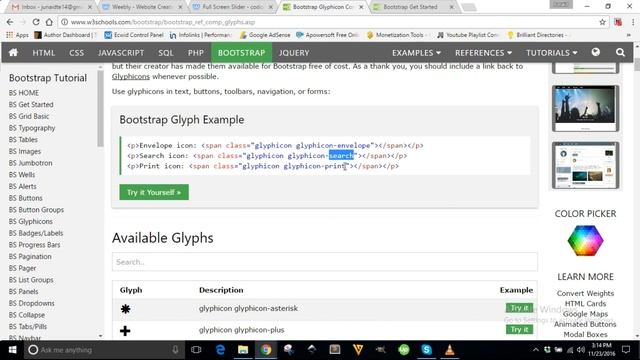Follow the Glyphicons hyperlink in paragraph
The width and height of the screenshot is (640, 360).
pos(131,76)
